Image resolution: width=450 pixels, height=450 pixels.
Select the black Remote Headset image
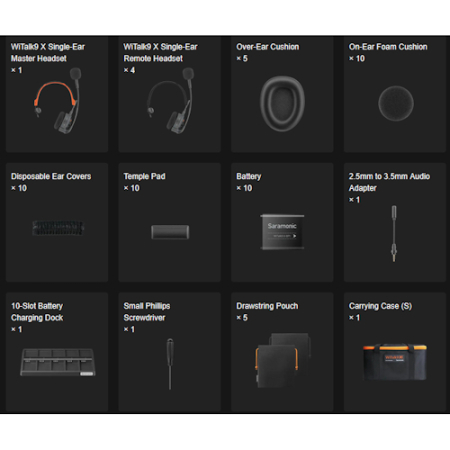pos(171,101)
